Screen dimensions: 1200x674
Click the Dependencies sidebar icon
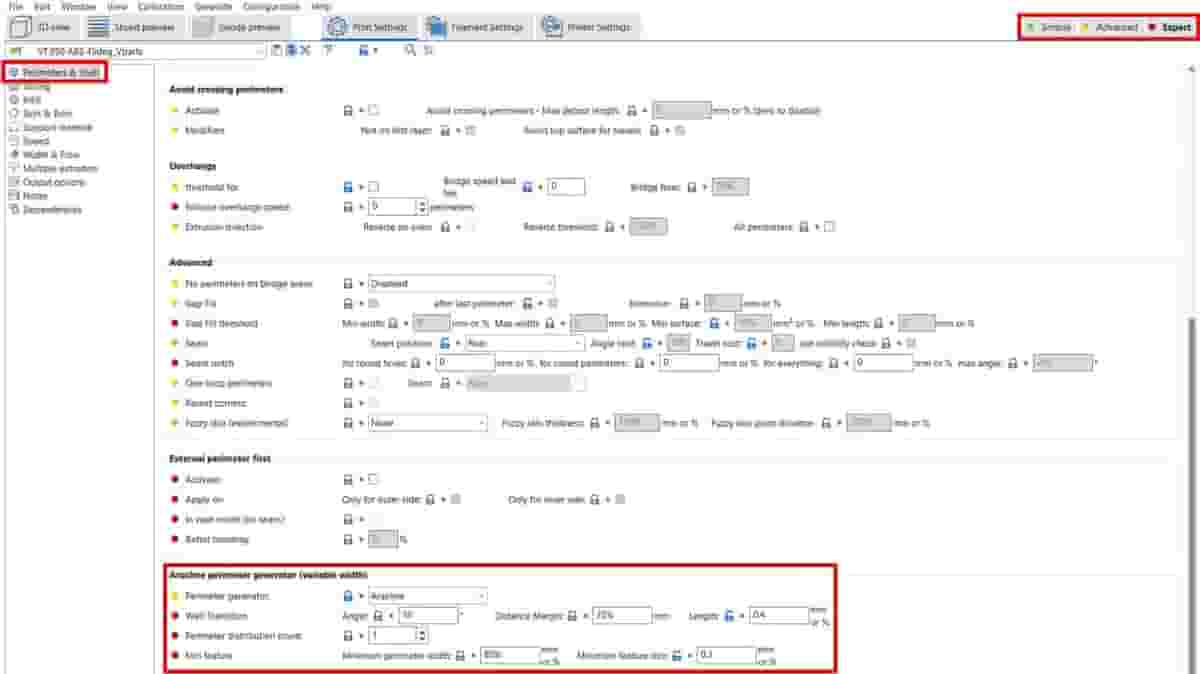14,210
